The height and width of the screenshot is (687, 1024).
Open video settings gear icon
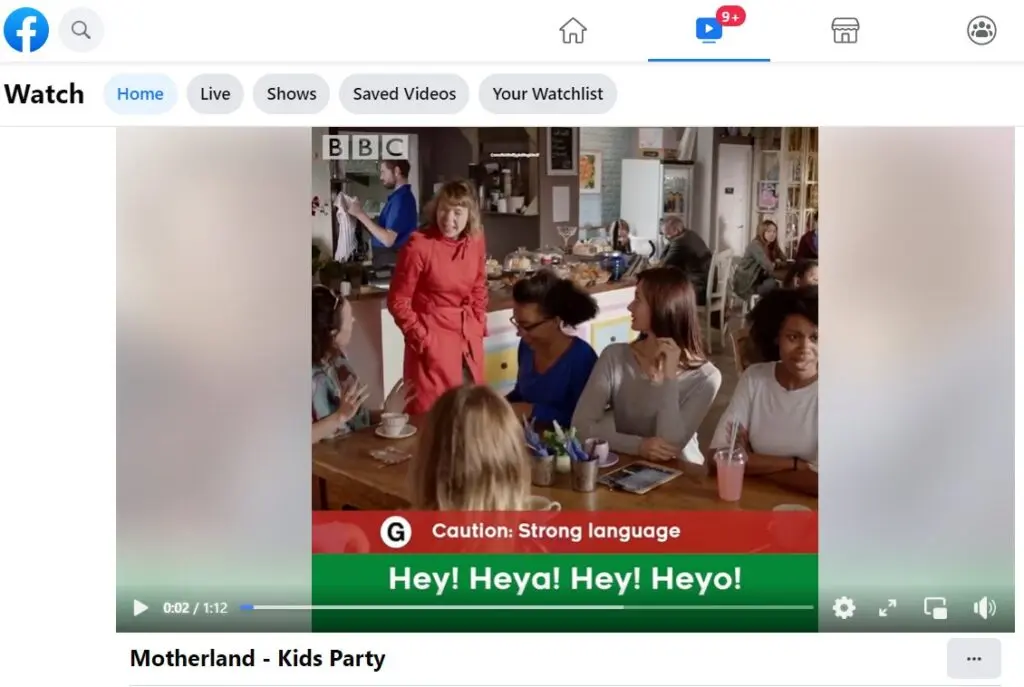tap(844, 608)
